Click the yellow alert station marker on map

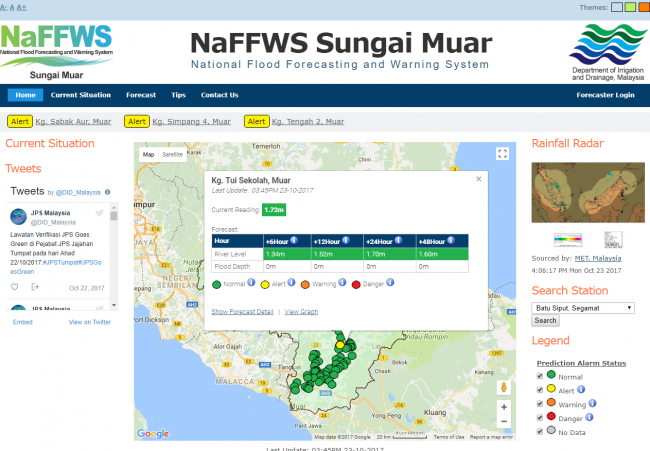pyautogui.click(x=340, y=344)
